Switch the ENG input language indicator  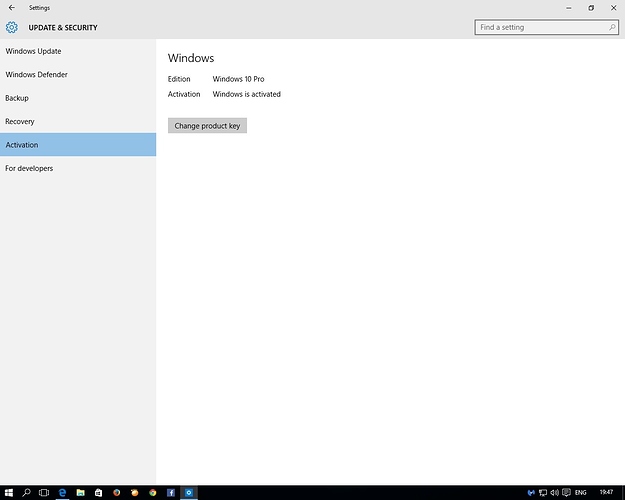(581, 493)
